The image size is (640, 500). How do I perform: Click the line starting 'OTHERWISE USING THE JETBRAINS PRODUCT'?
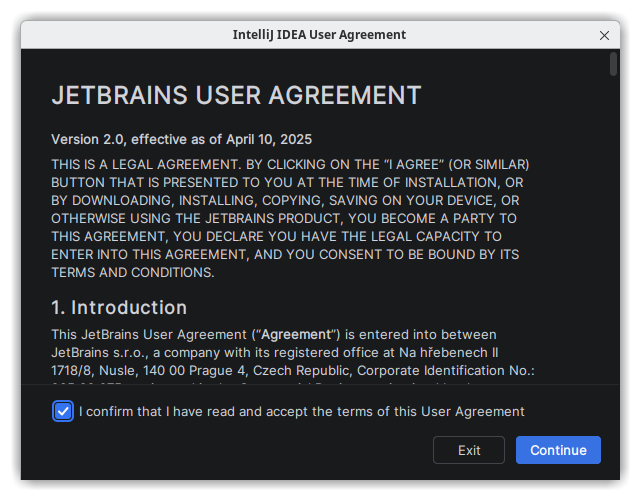(x=284, y=218)
